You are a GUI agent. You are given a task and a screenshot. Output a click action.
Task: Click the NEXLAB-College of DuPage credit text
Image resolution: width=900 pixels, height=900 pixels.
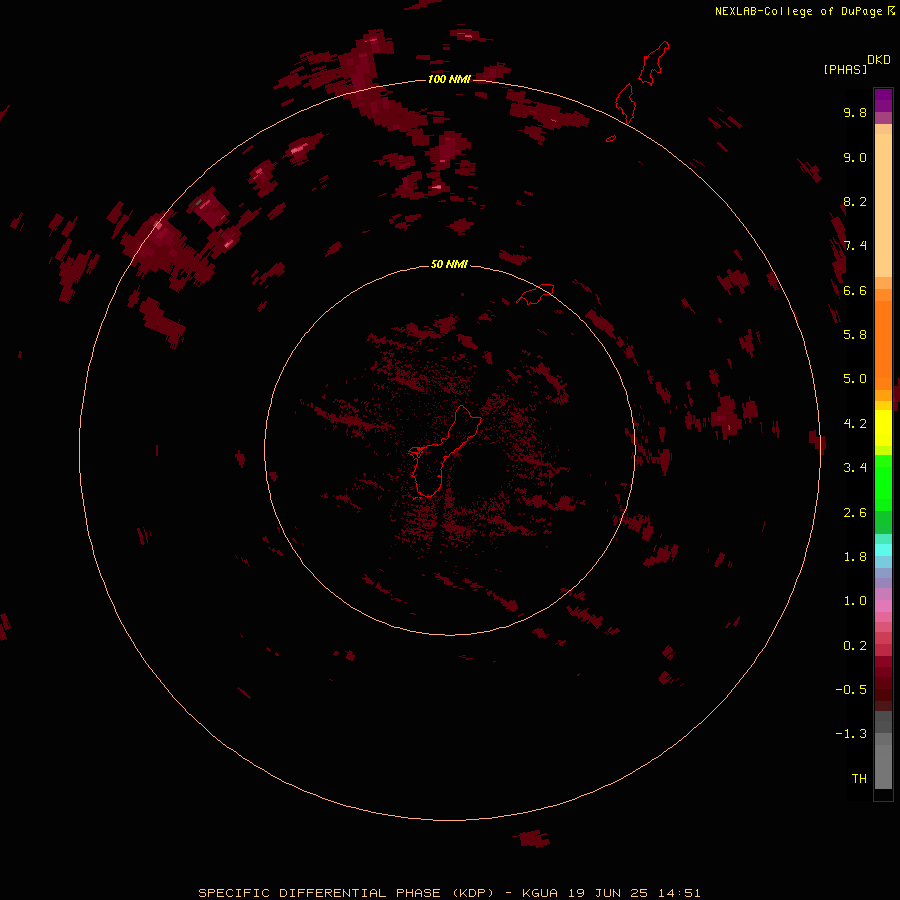point(799,11)
